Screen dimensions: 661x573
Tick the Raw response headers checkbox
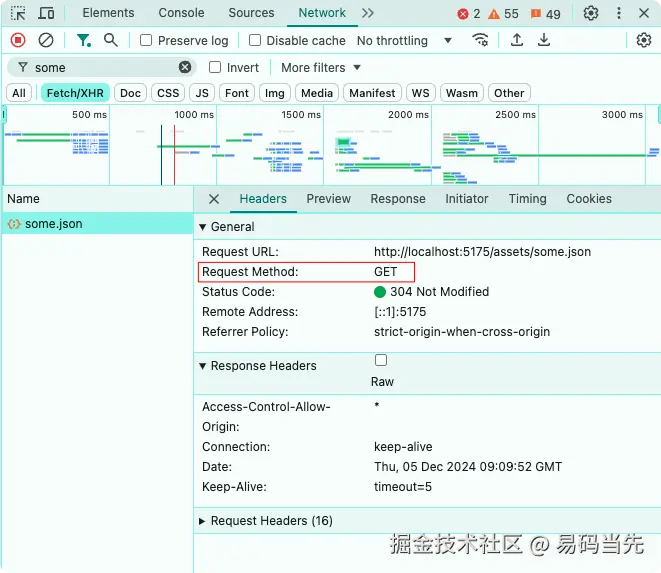tap(381, 360)
